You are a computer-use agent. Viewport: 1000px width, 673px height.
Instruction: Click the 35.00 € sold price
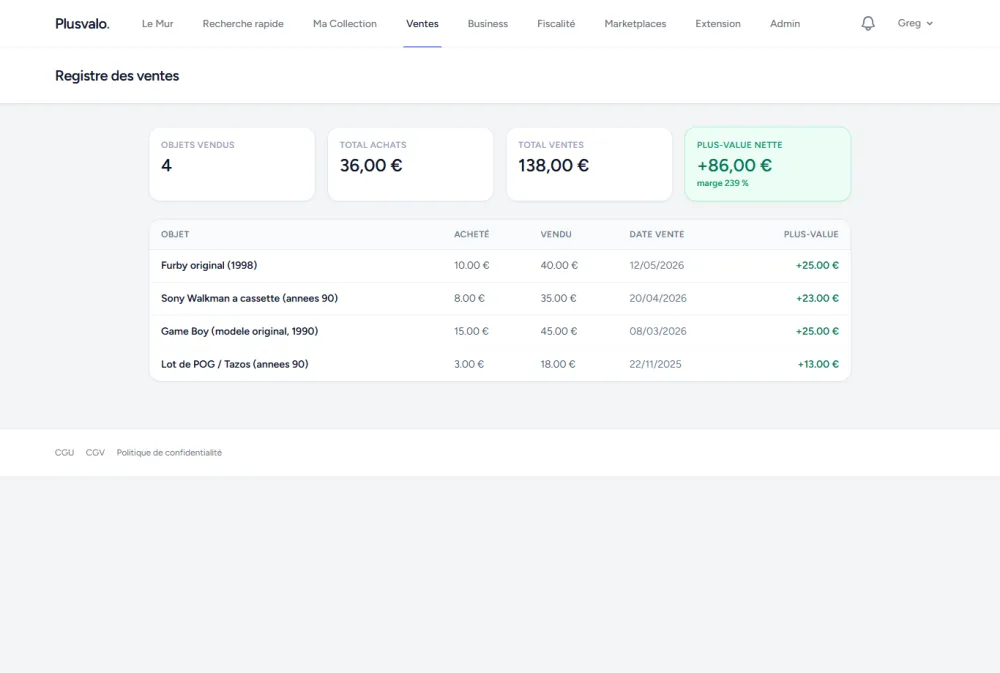[x=558, y=299]
